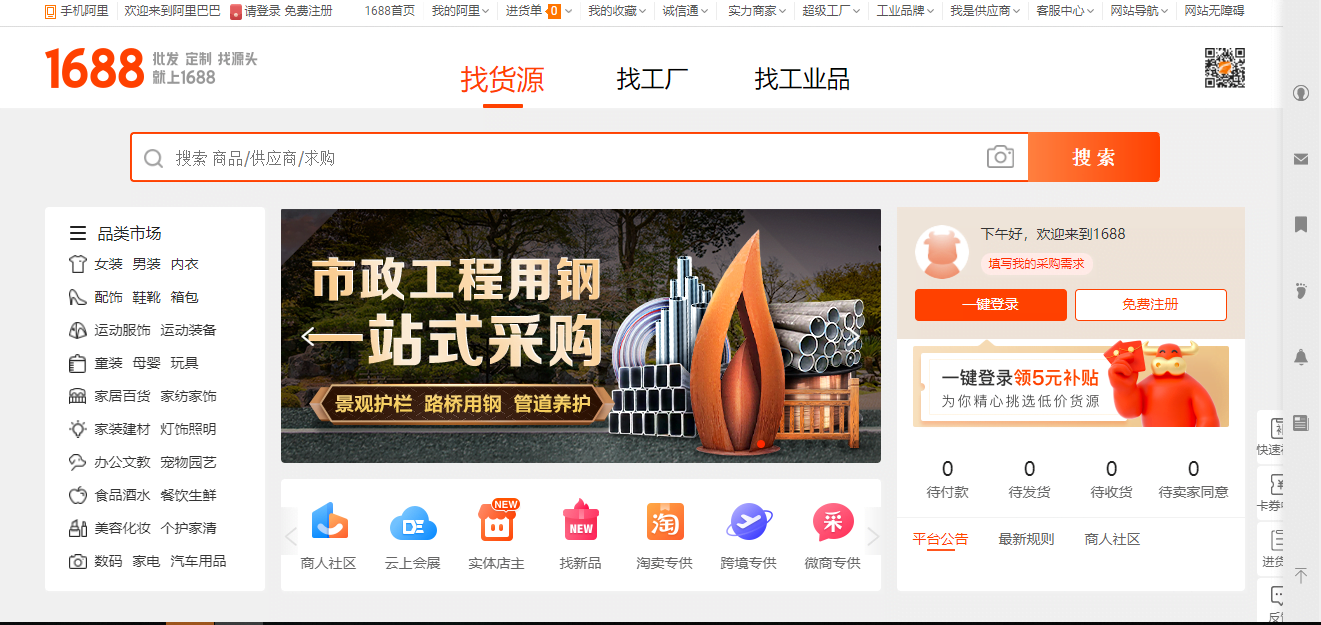
Task: Expand the 我的阿里 dropdown menu
Action: coord(461,11)
